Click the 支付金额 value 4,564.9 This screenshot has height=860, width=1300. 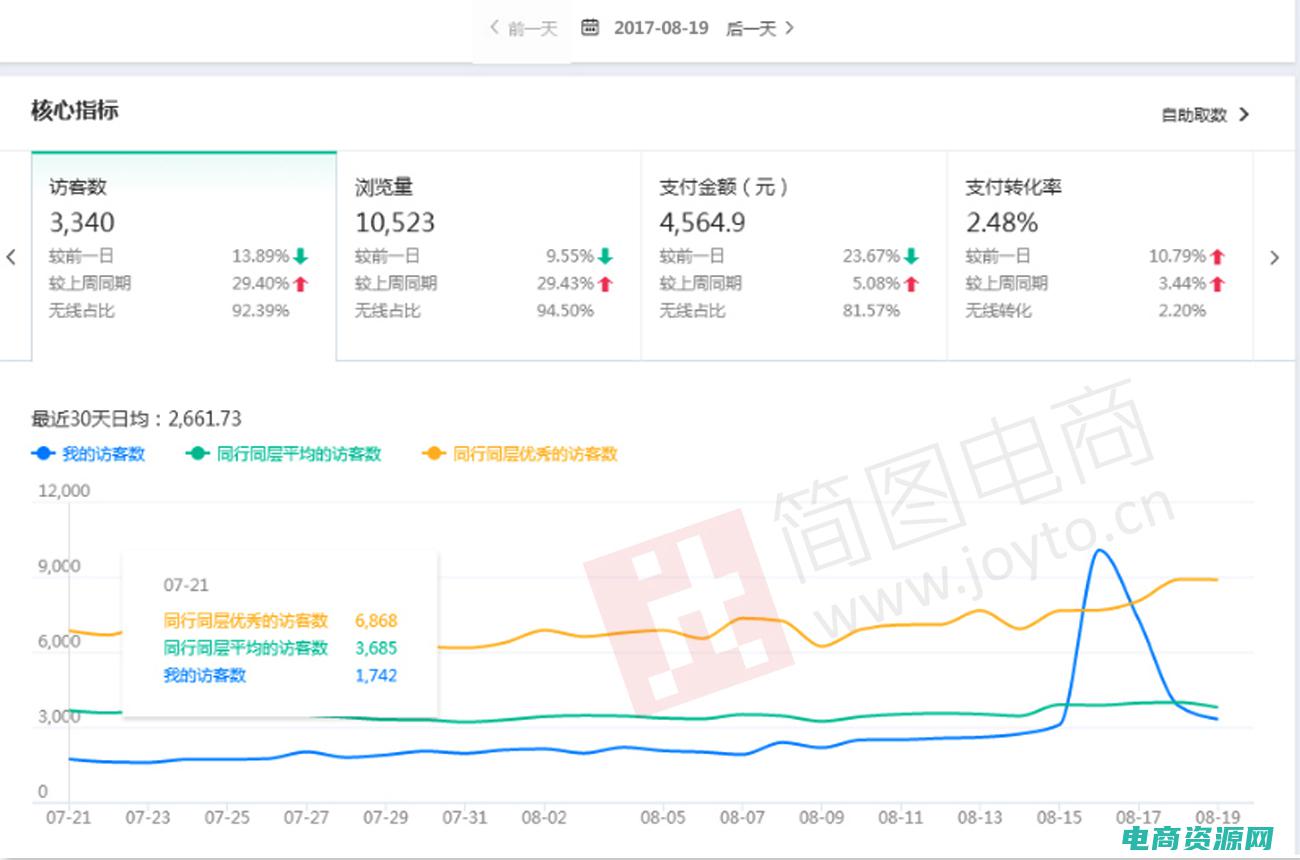[702, 222]
